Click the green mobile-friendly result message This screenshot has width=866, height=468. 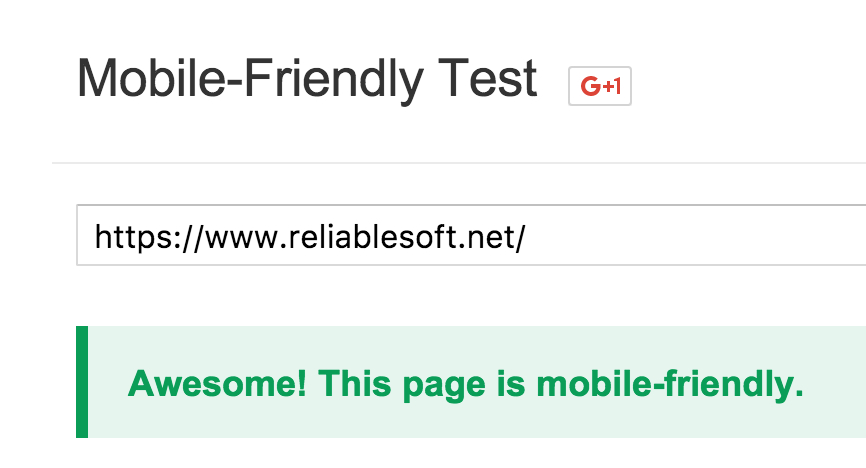click(x=465, y=383)
